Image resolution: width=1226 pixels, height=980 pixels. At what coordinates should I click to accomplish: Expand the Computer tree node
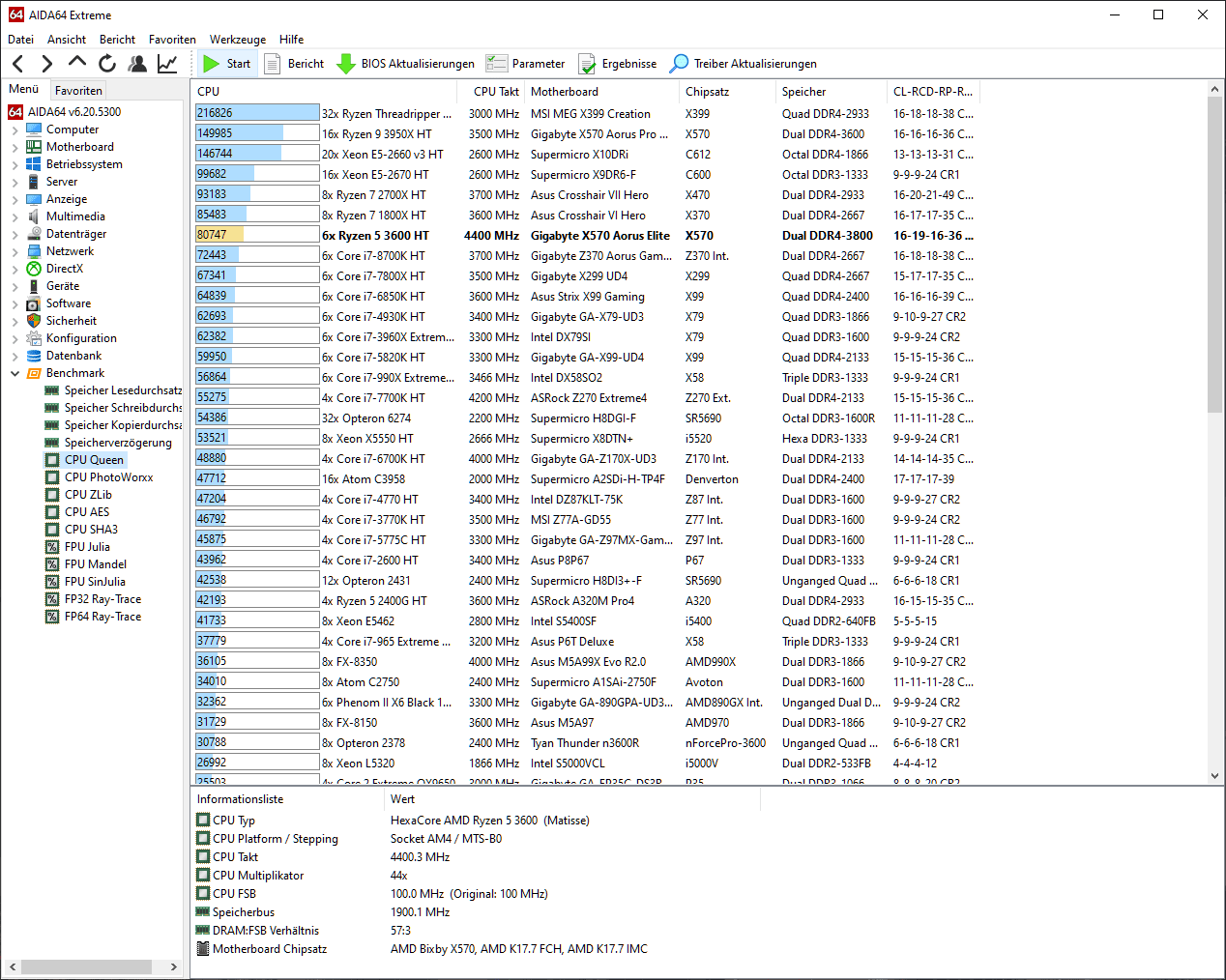[x=15, y=130]
